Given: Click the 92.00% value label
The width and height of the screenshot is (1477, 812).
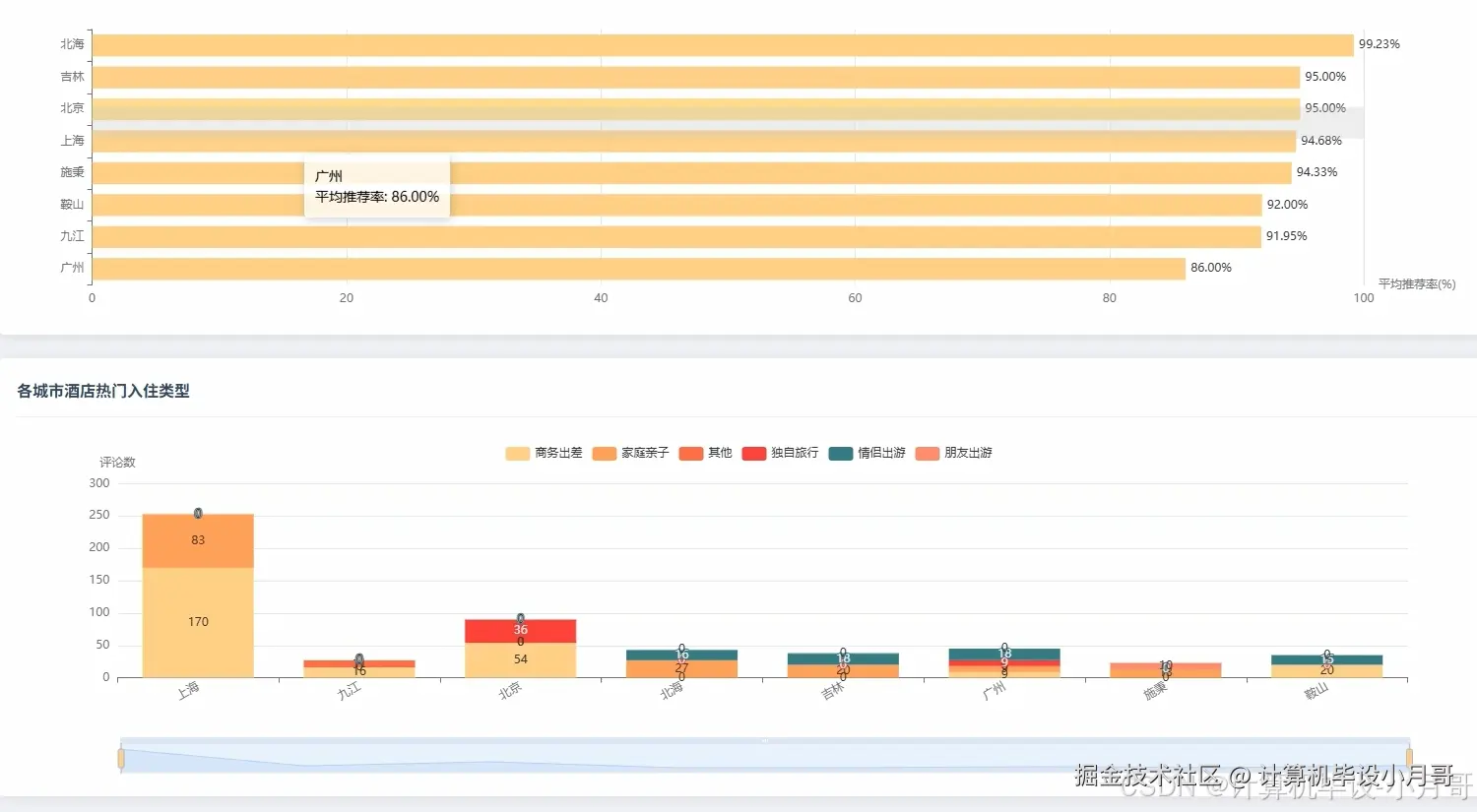Looking at the screenshot, I should pos(1287,205).
